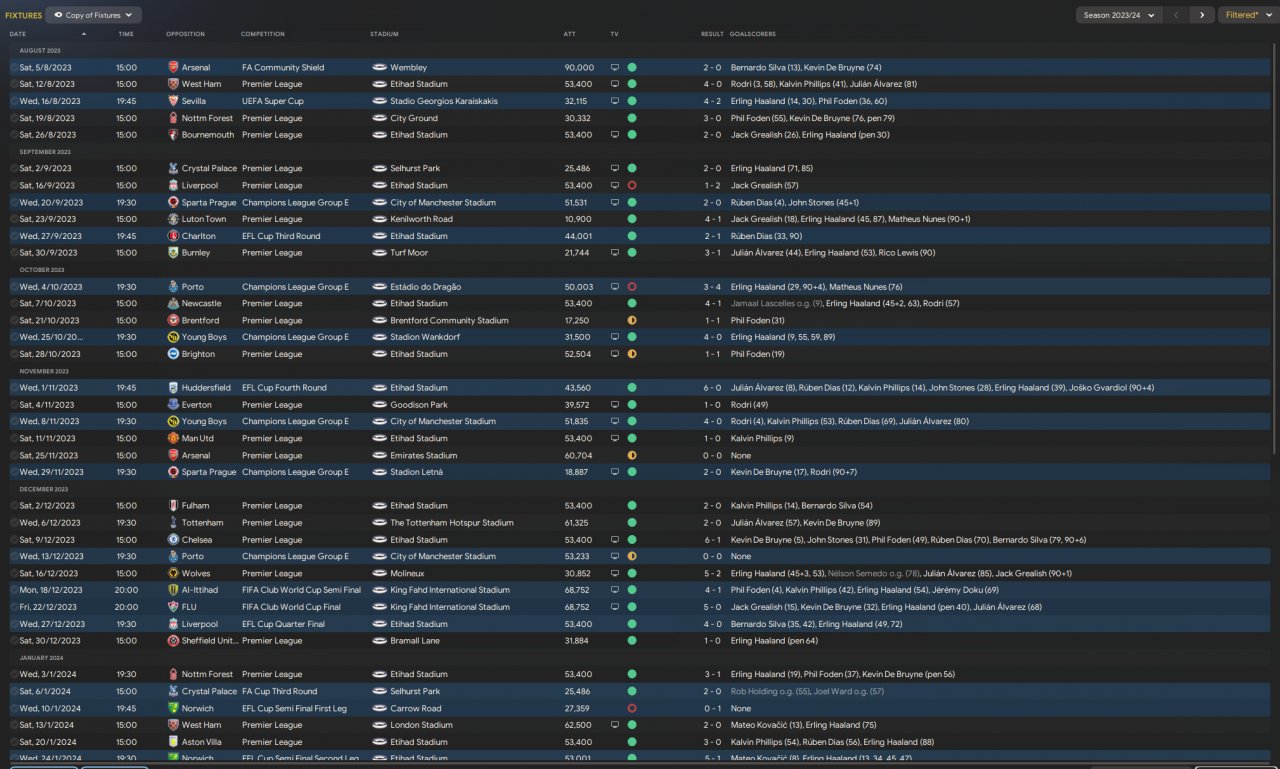This screenshot has height=769, width=1280.
Task: Toggle the selection circle for Sat, 2/12/2023
Action: (x=14, y=506)
